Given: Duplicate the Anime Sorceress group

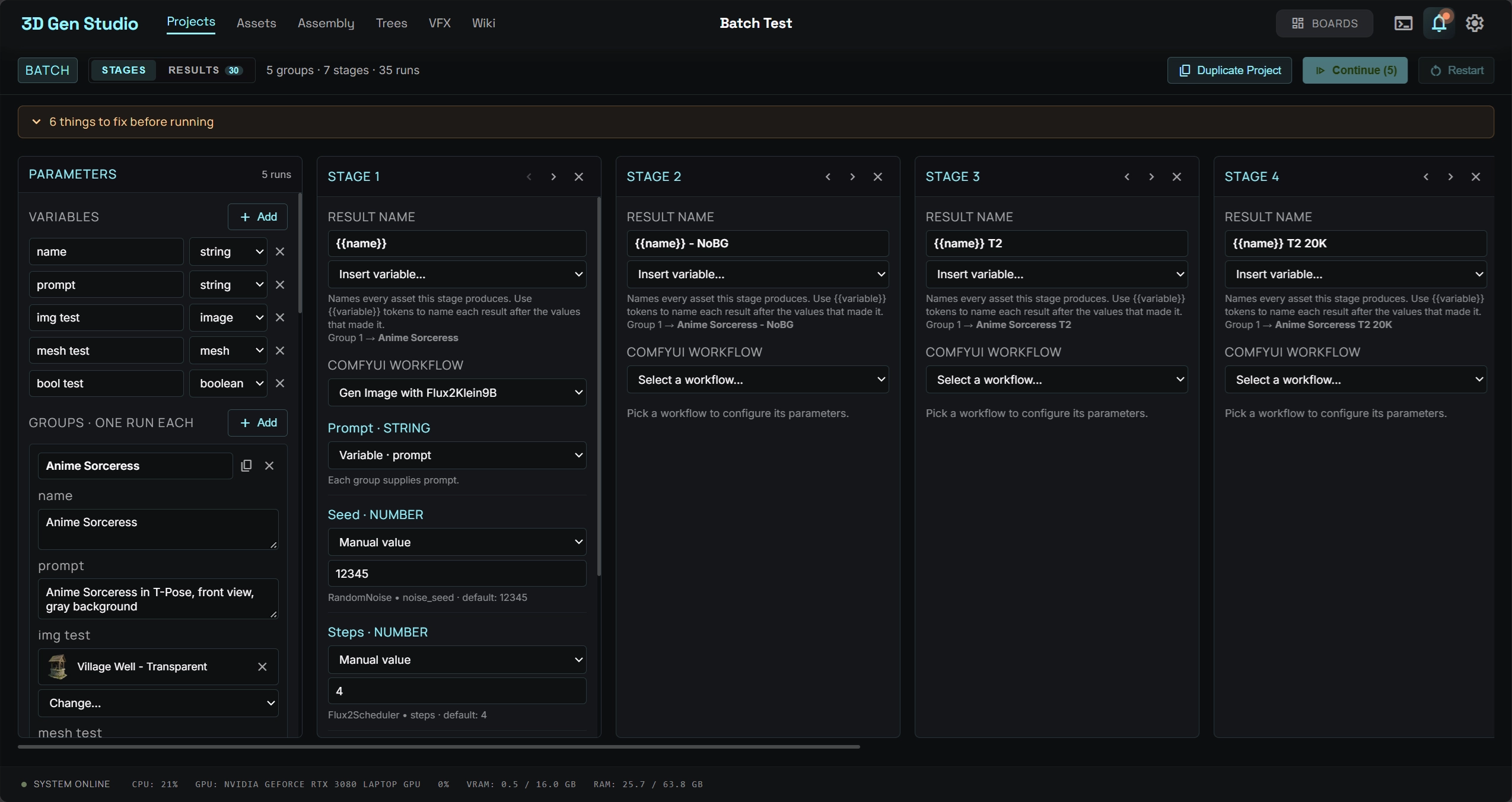Looking at the screenshot, I should click(246, 466).
